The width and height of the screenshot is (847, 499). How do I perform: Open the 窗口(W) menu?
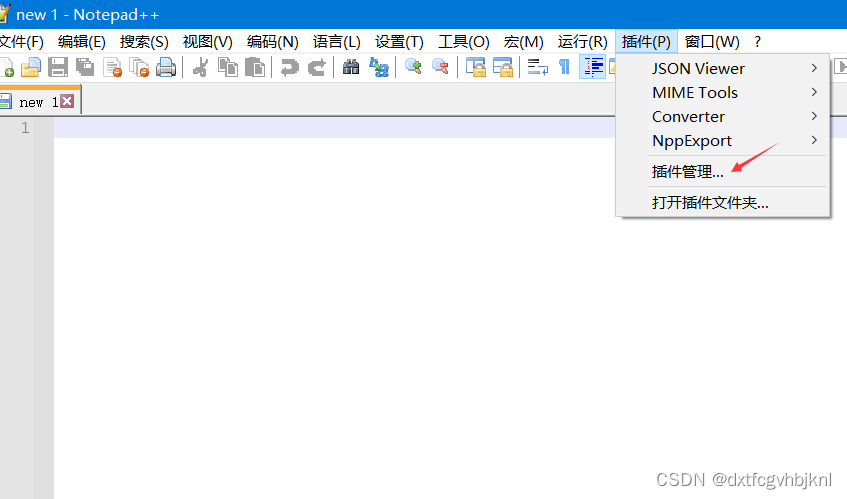pyautogui.click(x=712, y=42)
